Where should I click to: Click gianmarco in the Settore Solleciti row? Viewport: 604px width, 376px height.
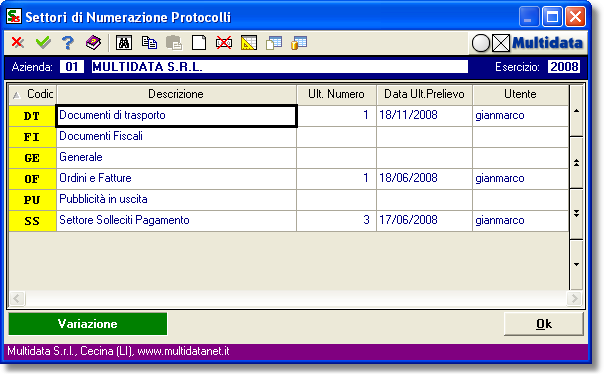click(520, 221)
